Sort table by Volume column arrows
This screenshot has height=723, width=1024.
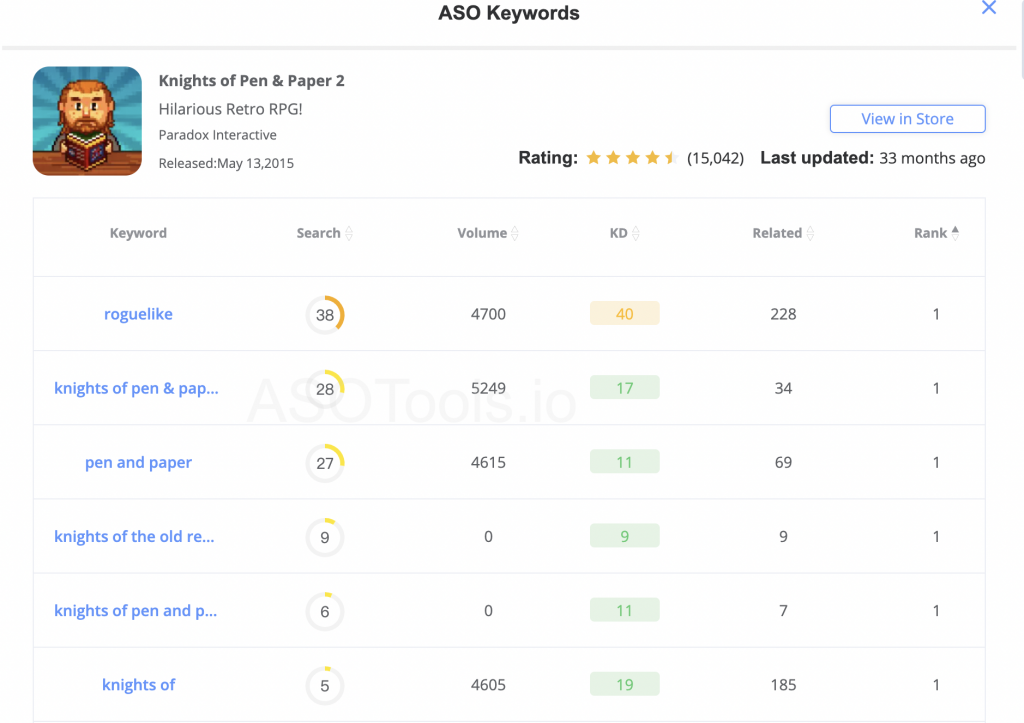(515, 233)
